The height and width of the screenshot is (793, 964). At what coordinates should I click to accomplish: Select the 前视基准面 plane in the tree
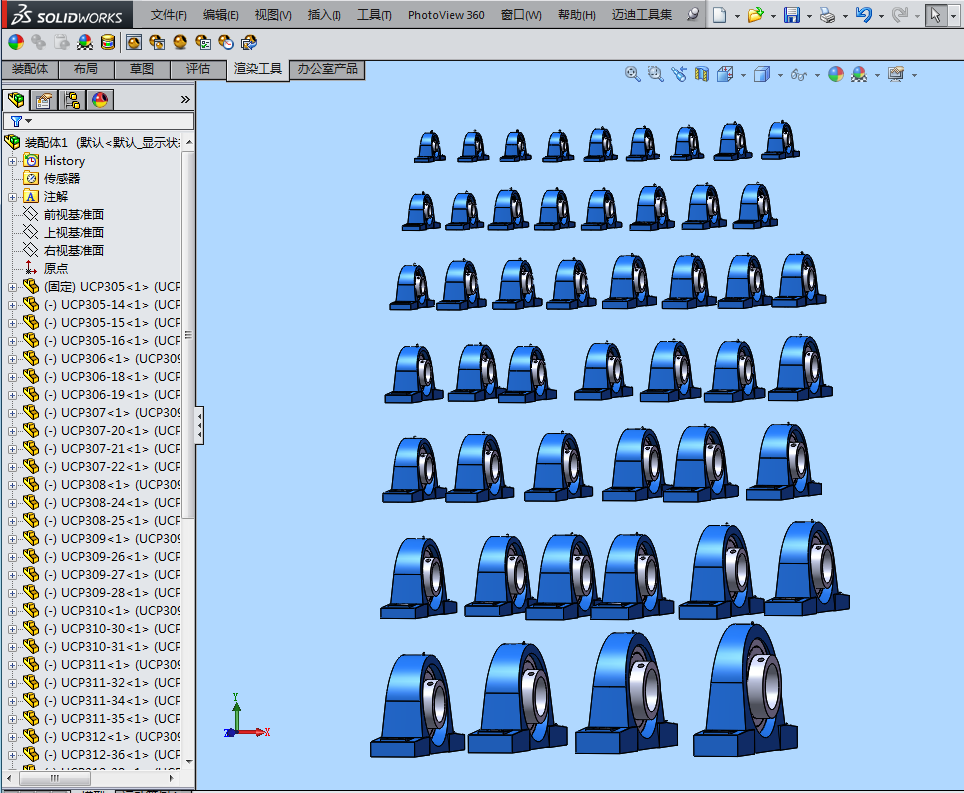coord(74,215)
